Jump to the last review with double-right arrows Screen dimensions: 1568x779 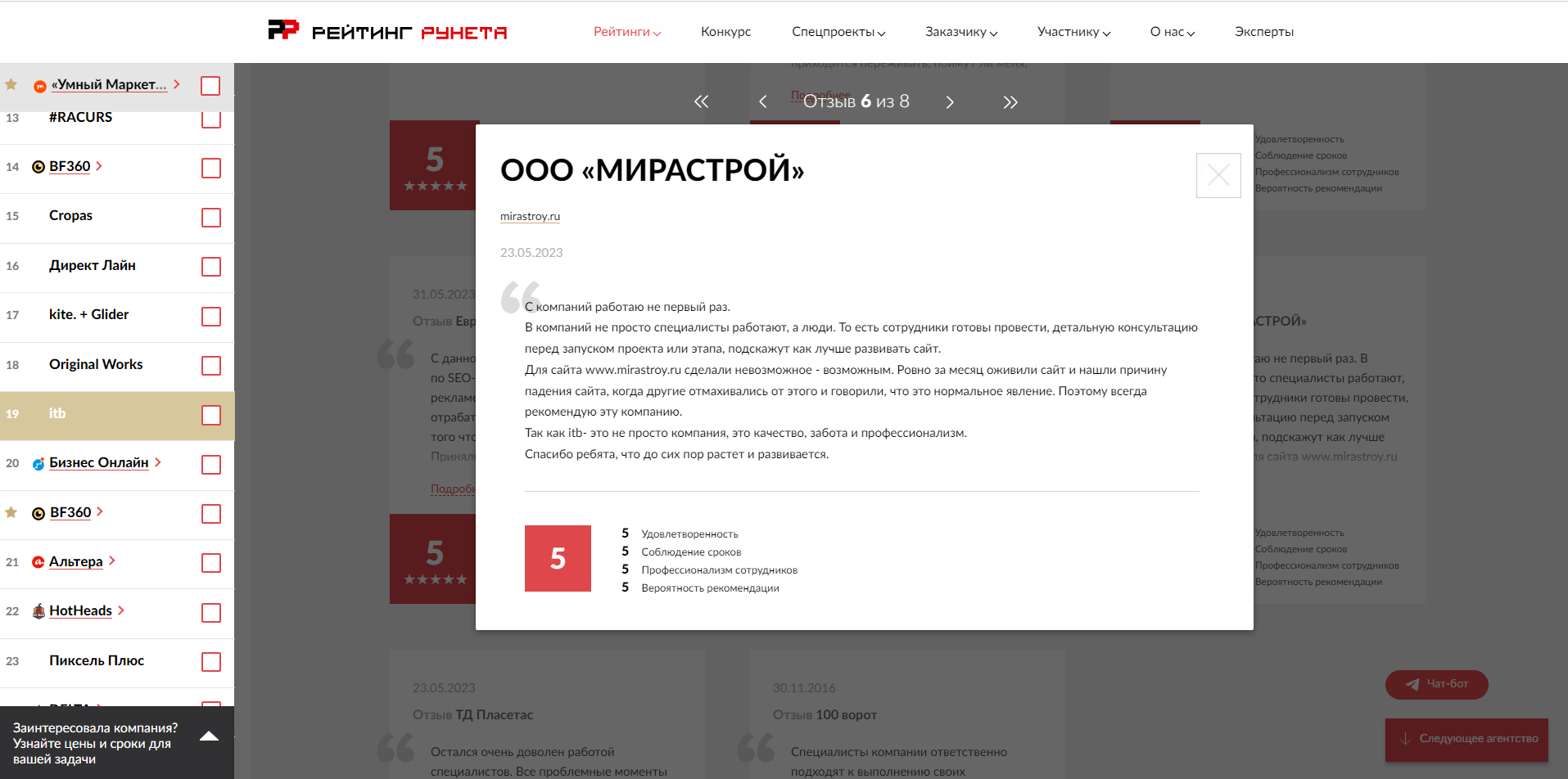click(1010, 101)
